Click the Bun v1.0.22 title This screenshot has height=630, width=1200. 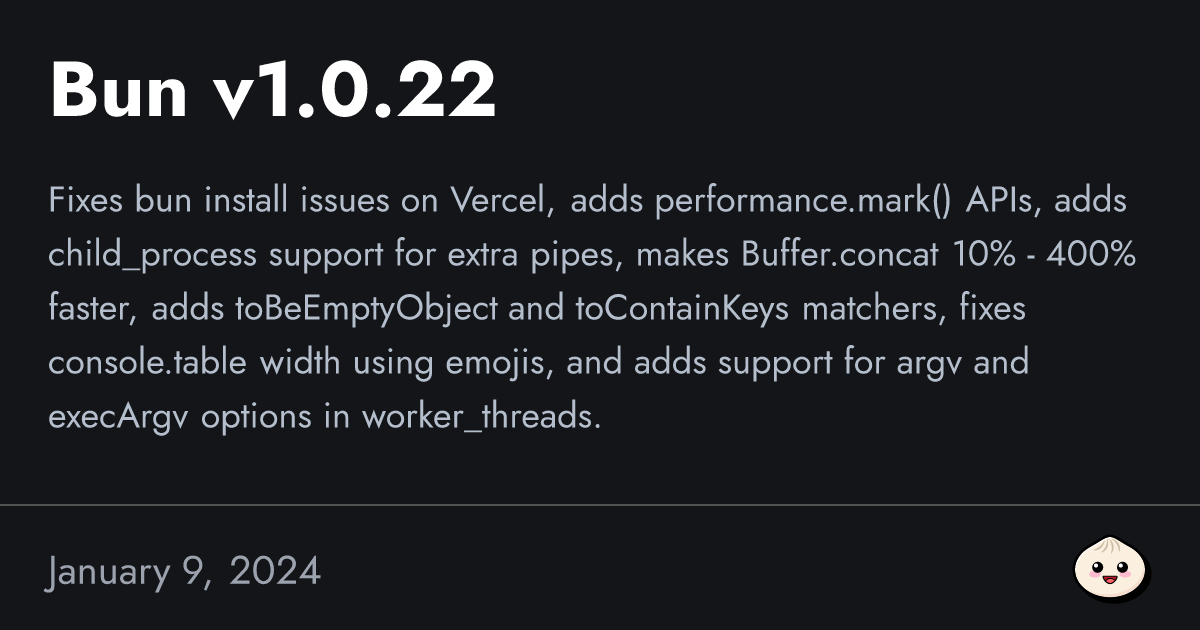[x=272, y=92]
